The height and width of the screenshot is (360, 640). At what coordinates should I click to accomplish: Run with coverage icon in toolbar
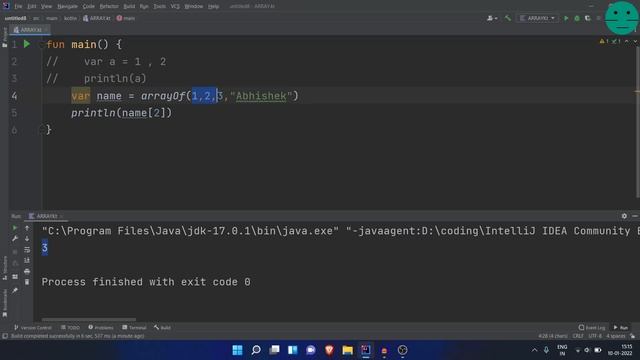(x=588, y=18)
